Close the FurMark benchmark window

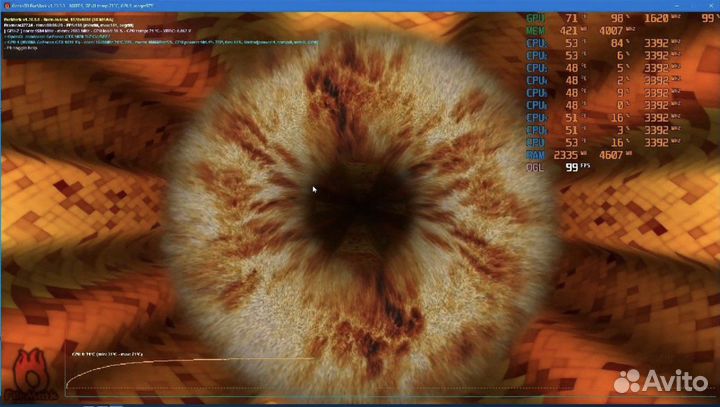tap(709, 4)
